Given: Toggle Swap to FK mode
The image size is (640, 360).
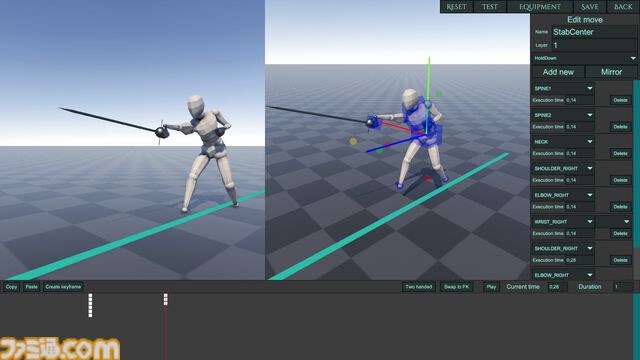Looking at the screenshot, I should tap(457, 287).
